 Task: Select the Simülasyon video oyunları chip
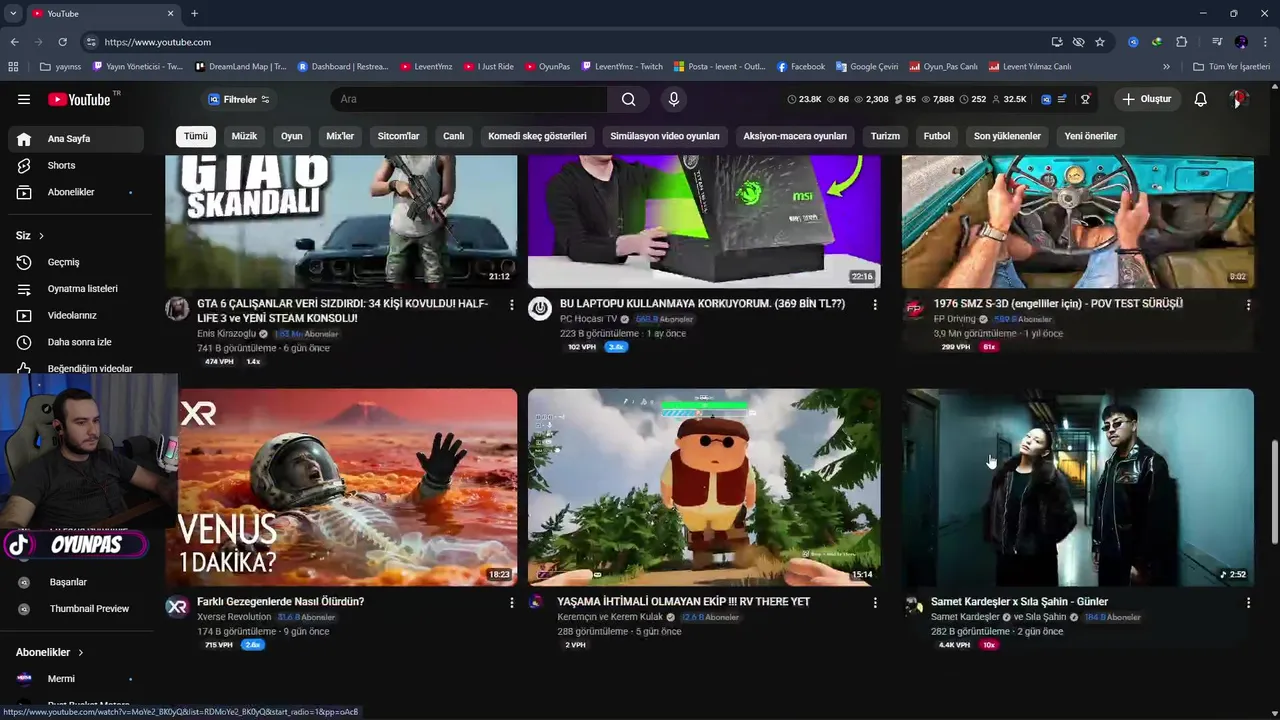tap(665, 136)
